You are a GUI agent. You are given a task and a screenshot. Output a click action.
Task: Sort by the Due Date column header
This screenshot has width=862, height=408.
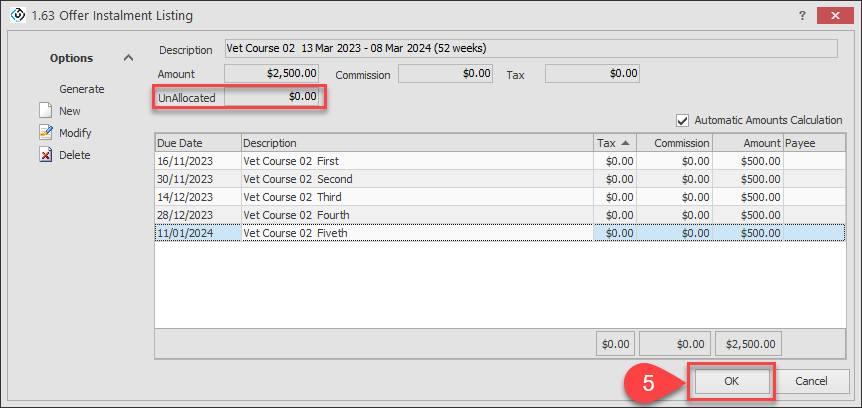(197, 143)
